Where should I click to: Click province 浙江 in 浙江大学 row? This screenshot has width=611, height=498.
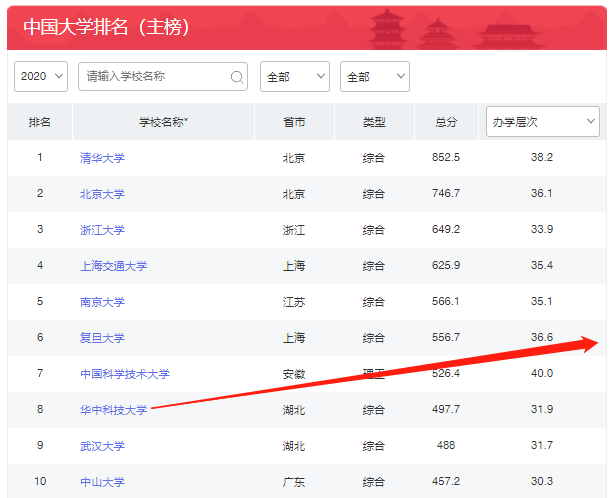pos(294,230)
